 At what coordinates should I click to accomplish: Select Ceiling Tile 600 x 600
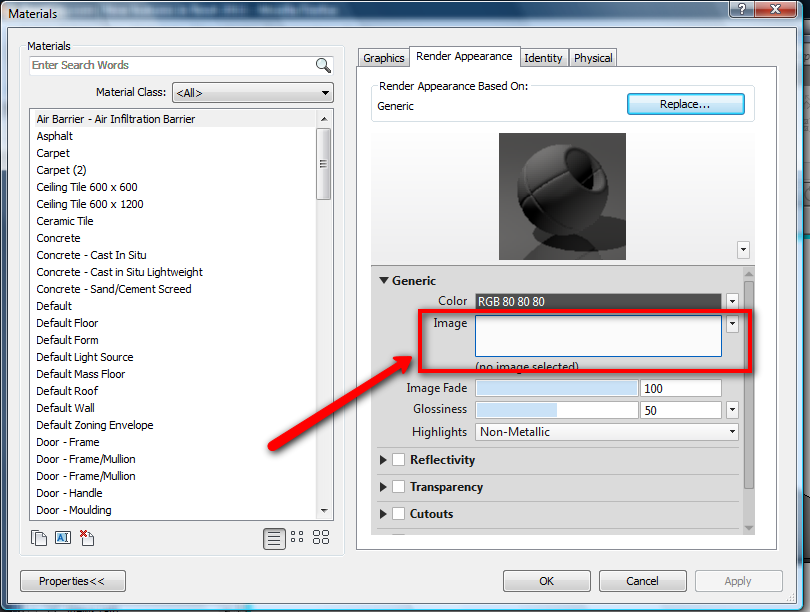point(87,187)
